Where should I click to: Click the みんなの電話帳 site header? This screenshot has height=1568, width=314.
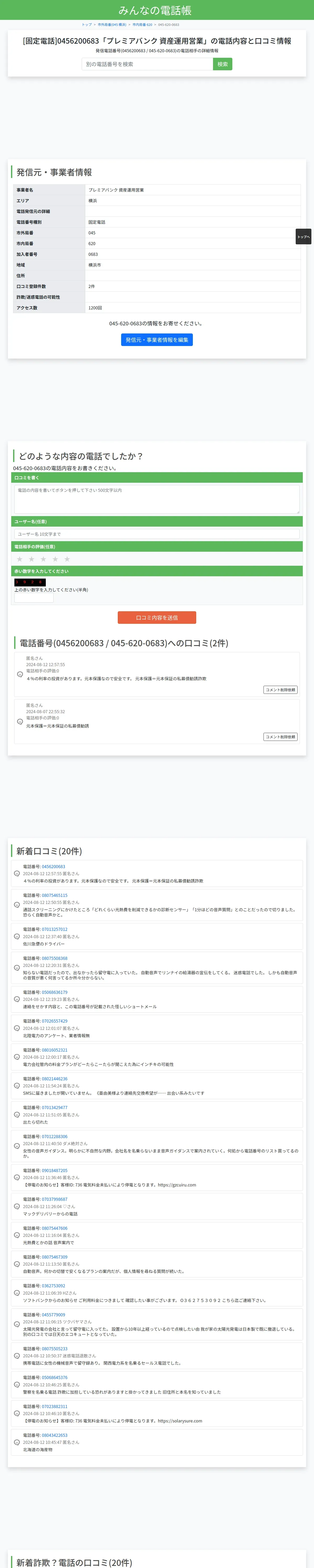tap(155, 10)
